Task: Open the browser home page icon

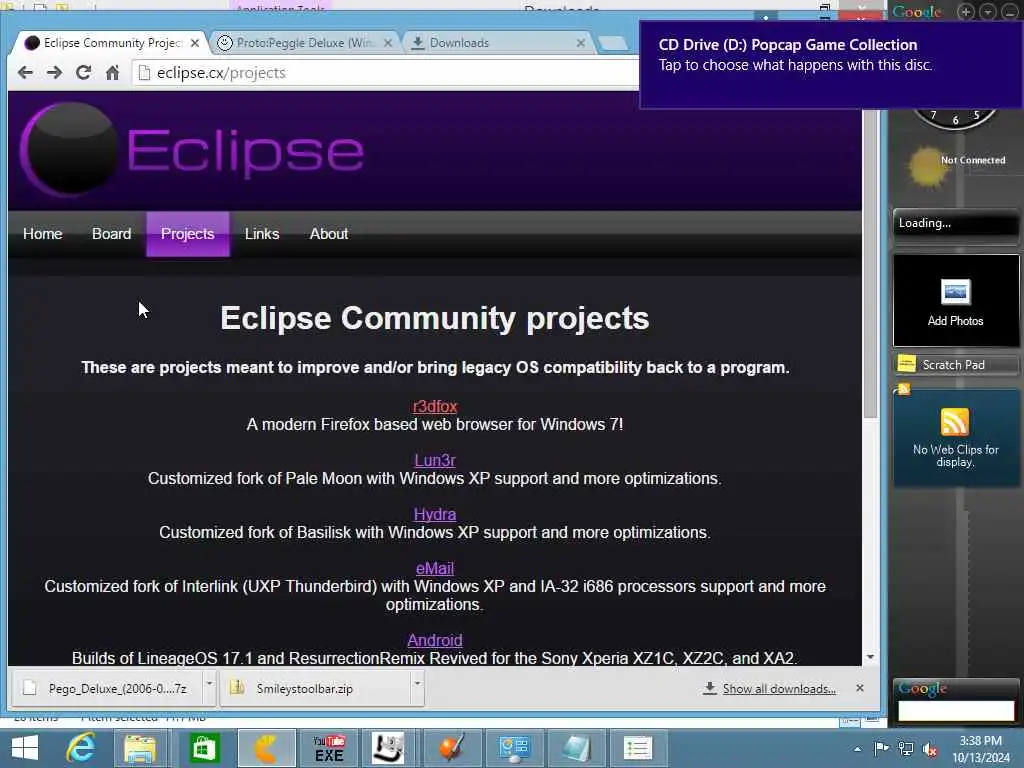Action: (112, 72)
